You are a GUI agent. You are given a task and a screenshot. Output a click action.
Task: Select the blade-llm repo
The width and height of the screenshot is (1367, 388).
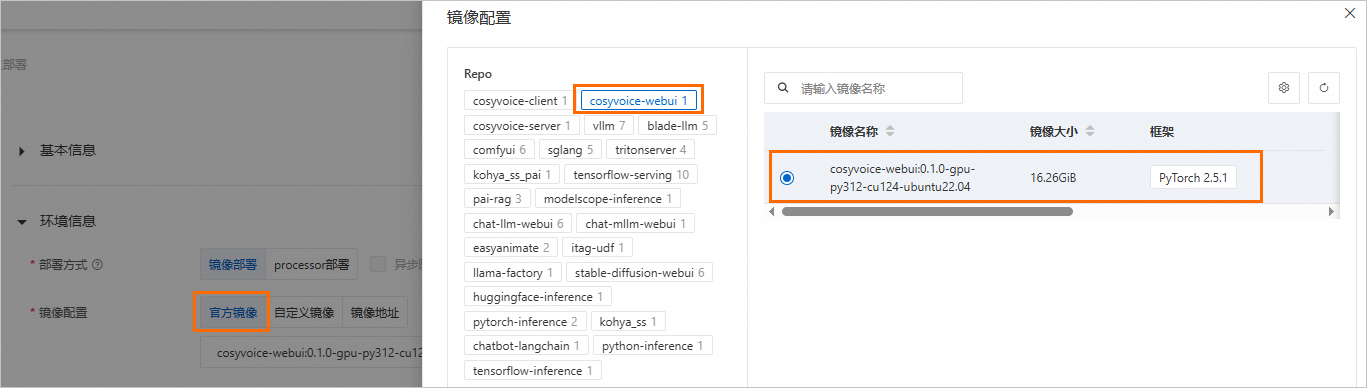click(677, 126)
